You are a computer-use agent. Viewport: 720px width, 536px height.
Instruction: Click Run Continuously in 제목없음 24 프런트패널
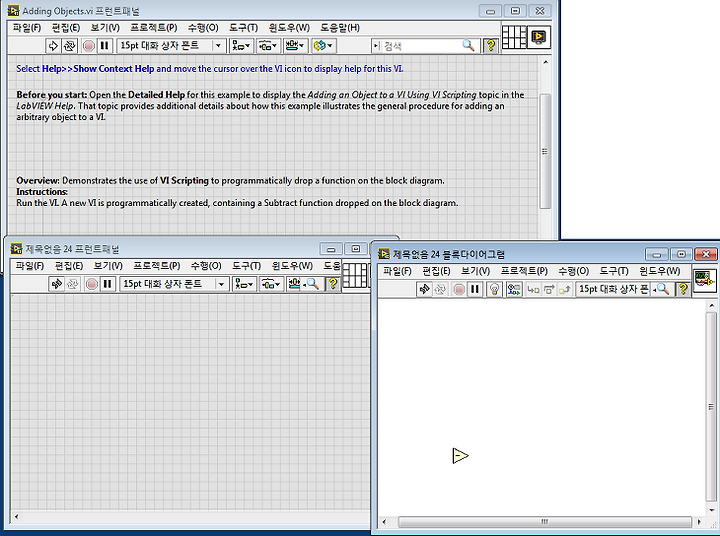click(x=73, y=284)
